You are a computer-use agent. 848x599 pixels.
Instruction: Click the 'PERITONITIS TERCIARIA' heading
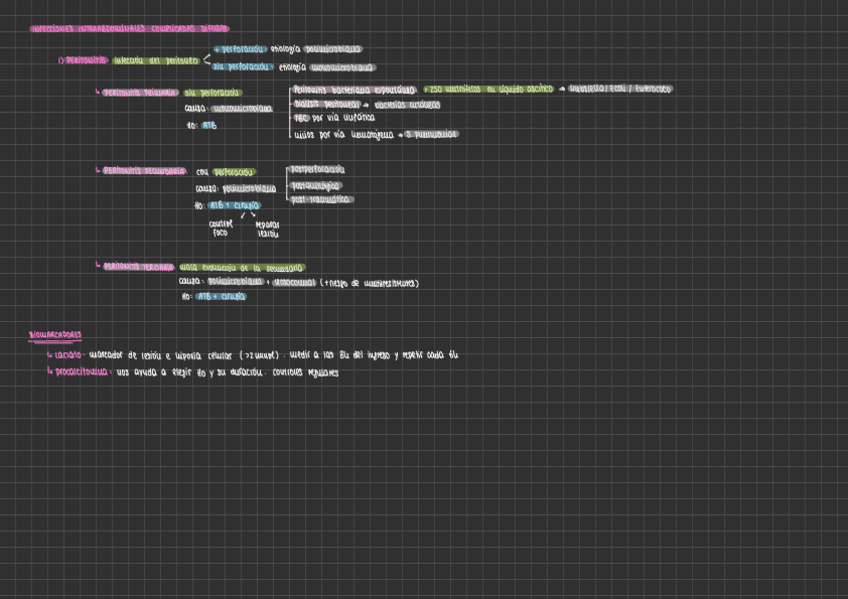click(138, 267)
